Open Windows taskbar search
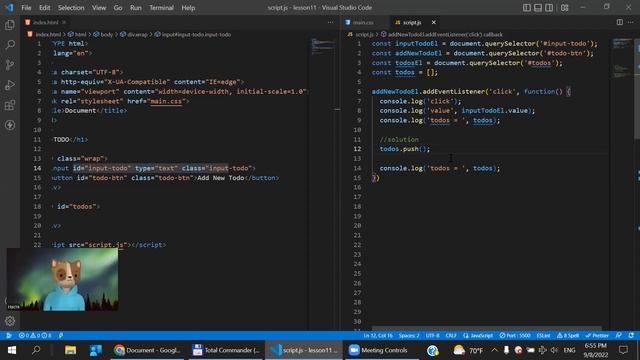 click(x=36, y=350)
